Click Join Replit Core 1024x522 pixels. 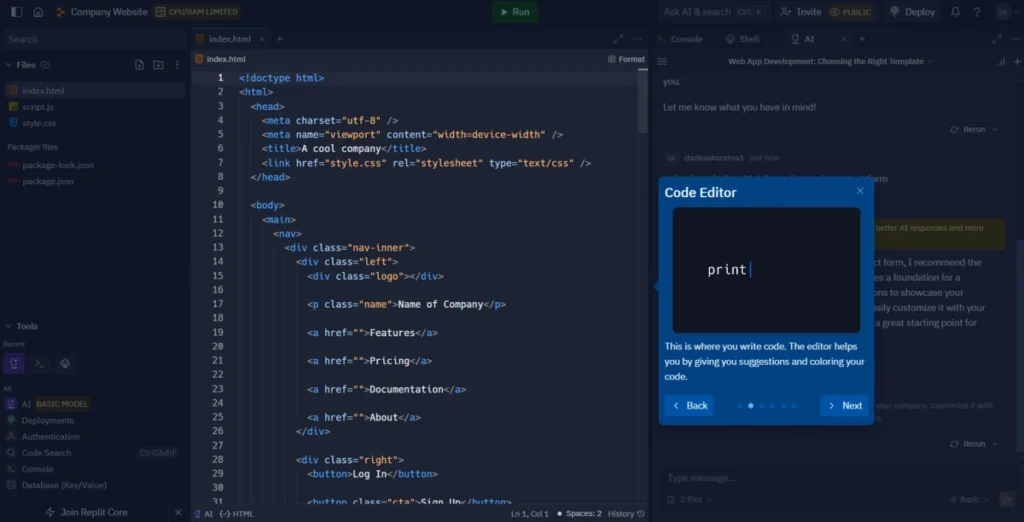(86, 512)
